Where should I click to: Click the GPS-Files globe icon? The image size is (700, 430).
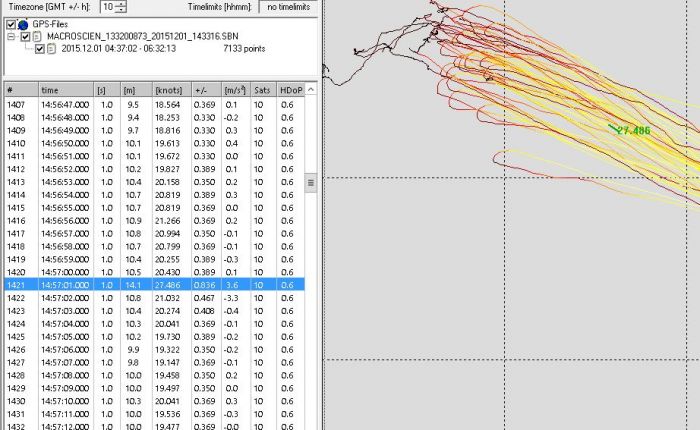point(24,24)
